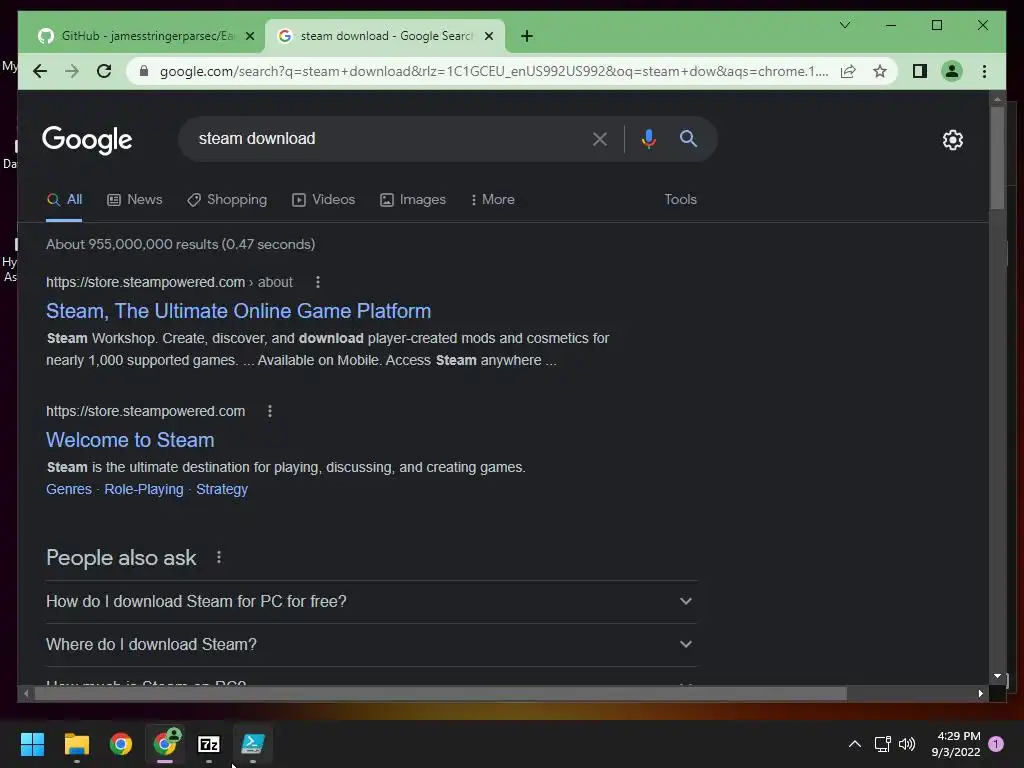Viewport: 1024px width, 768px height.
Task: Open the volume control in tray
Action: (907, 744)
